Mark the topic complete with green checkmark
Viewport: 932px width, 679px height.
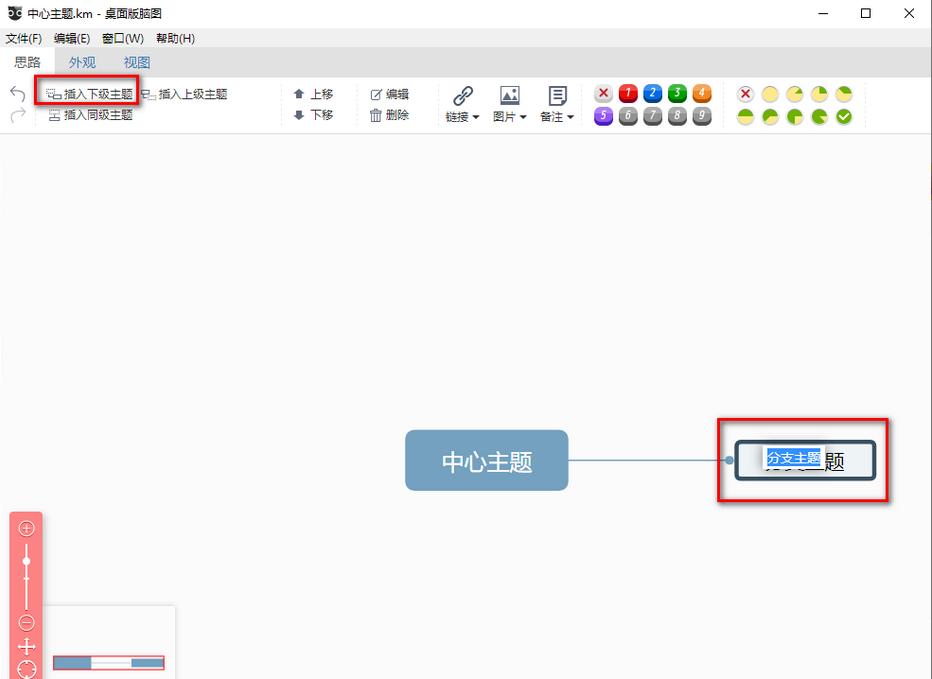843,116
